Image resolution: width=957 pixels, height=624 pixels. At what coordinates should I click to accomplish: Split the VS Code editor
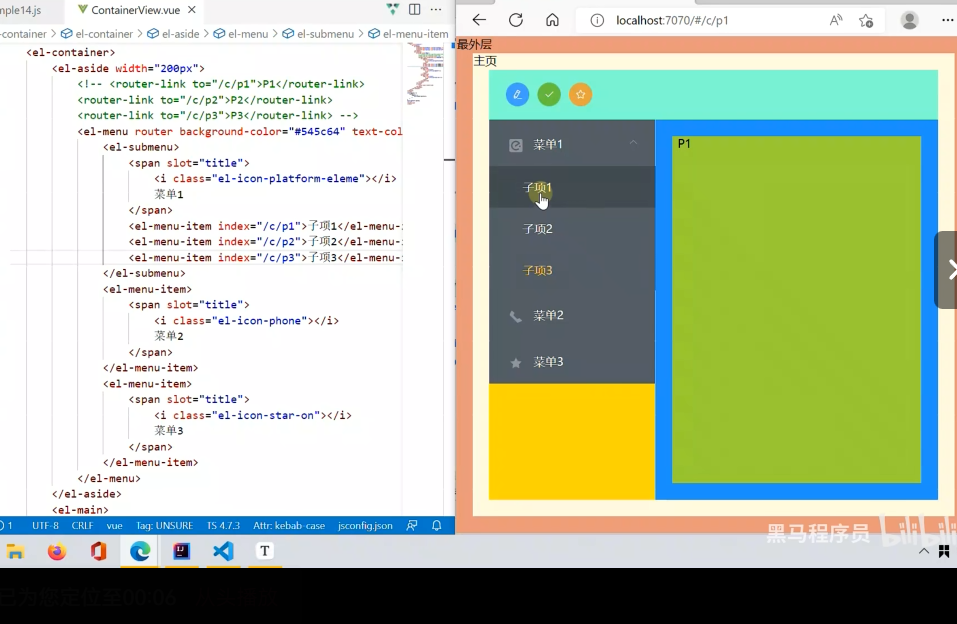[x=414, y=10]
